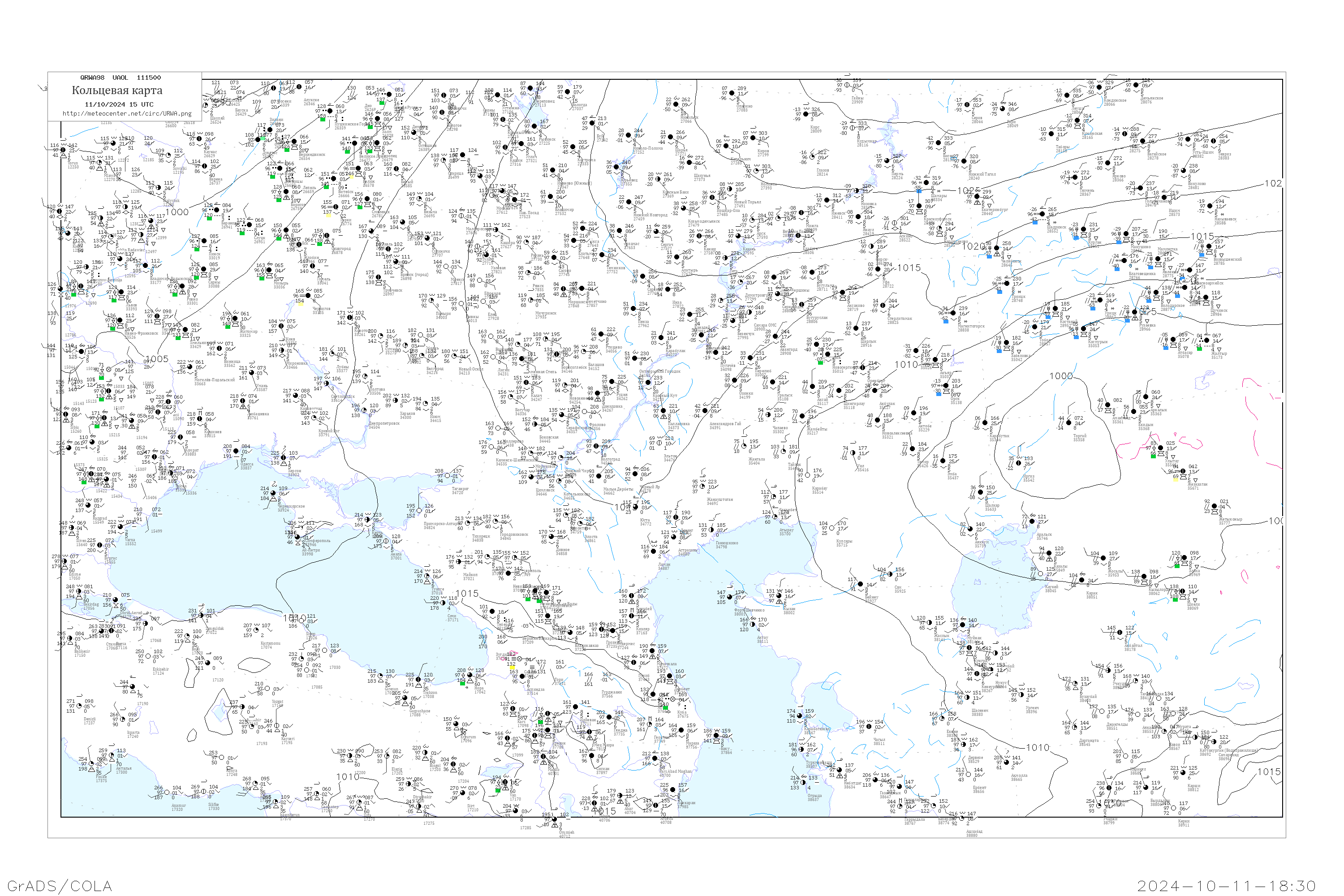Click the Екатеринбург 28440 station label
Screen dimensions: 1344x896
(994, 211)
